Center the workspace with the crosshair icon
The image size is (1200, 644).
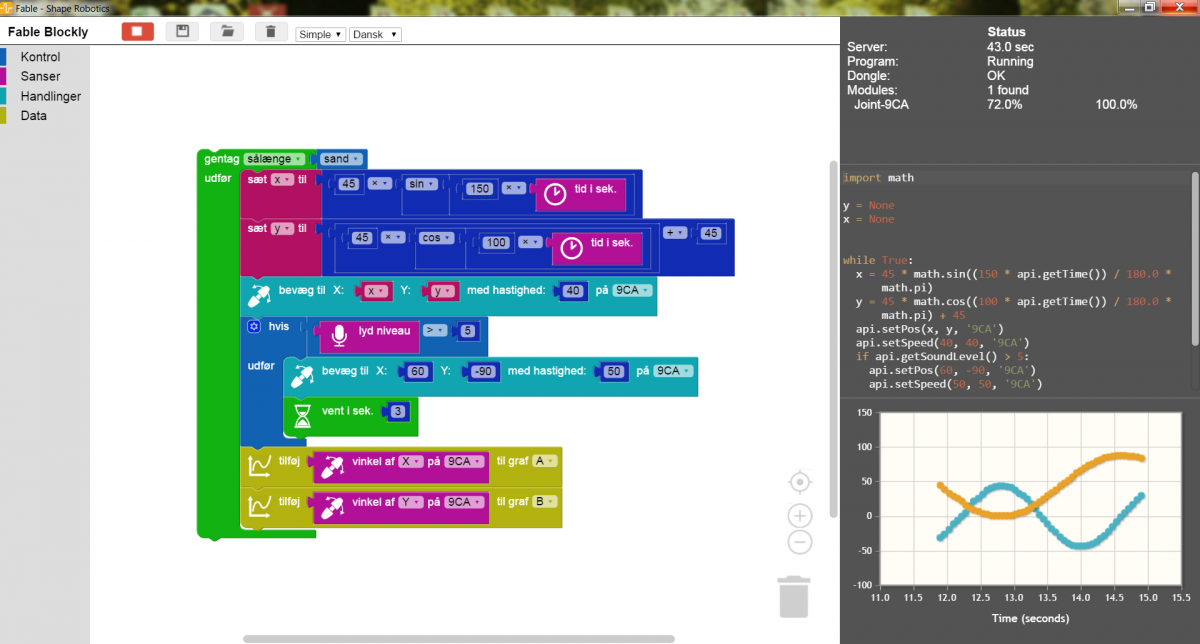pyautogui.click(x=800, y=482)
